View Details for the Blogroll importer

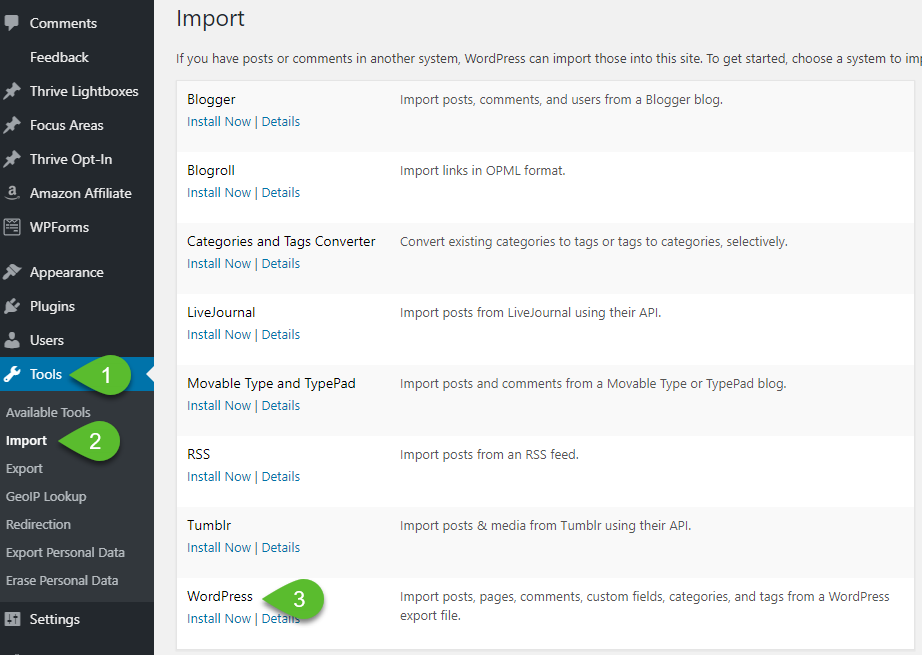(281, 192)
